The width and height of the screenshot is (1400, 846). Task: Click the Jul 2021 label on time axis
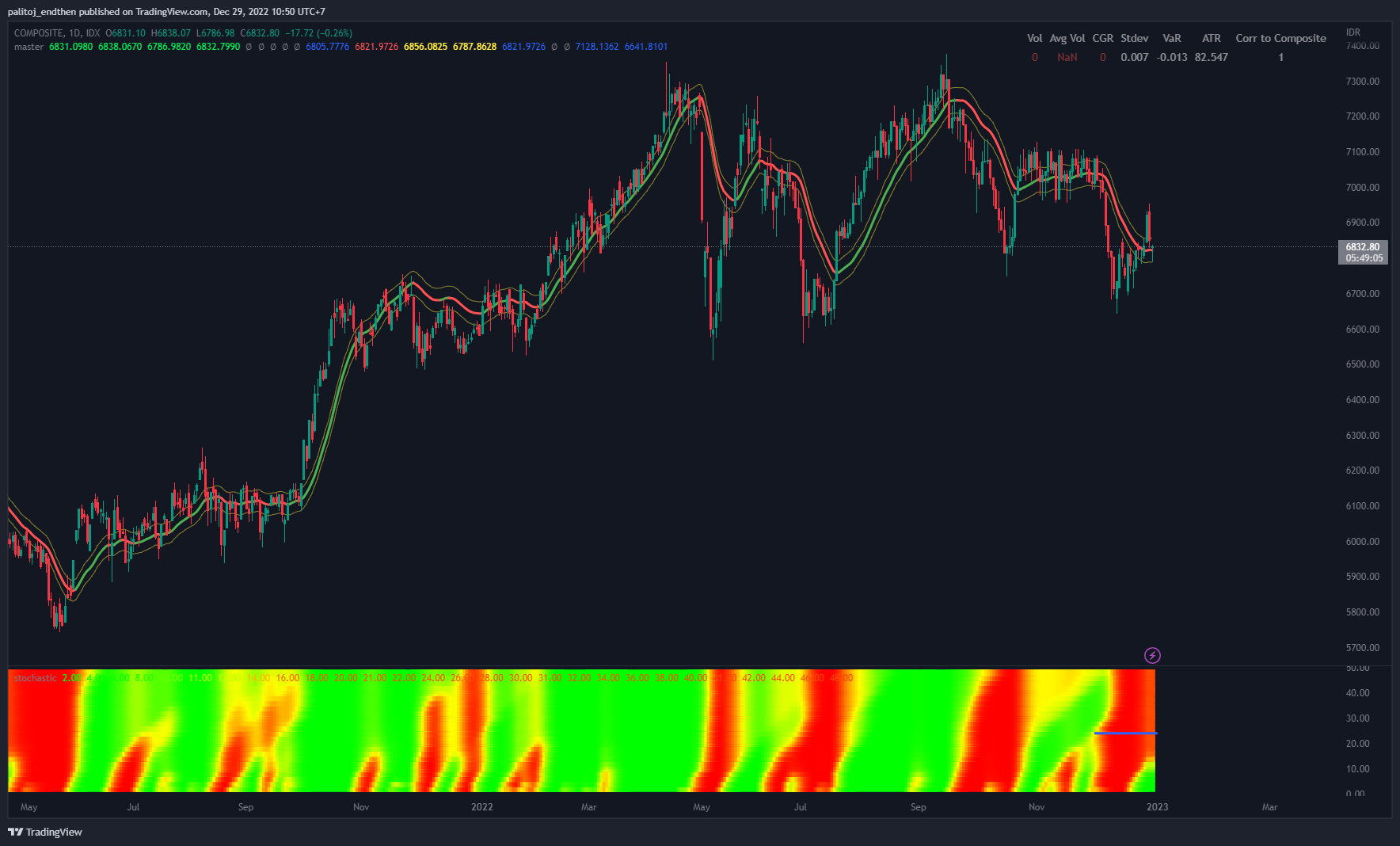[133, 807]
